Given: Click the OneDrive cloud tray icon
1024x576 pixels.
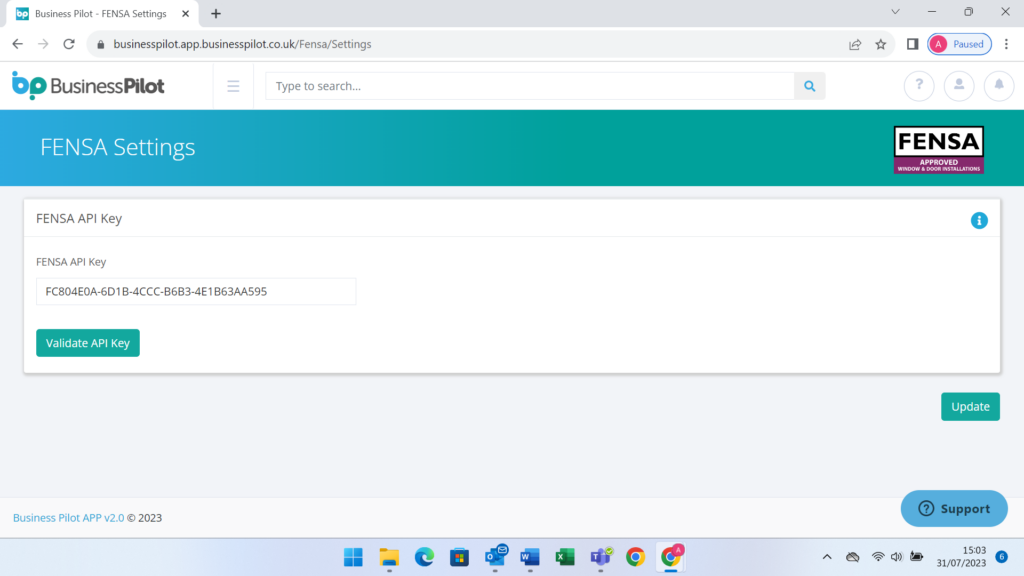Looking at the screenshot, I should pos(852,557).
